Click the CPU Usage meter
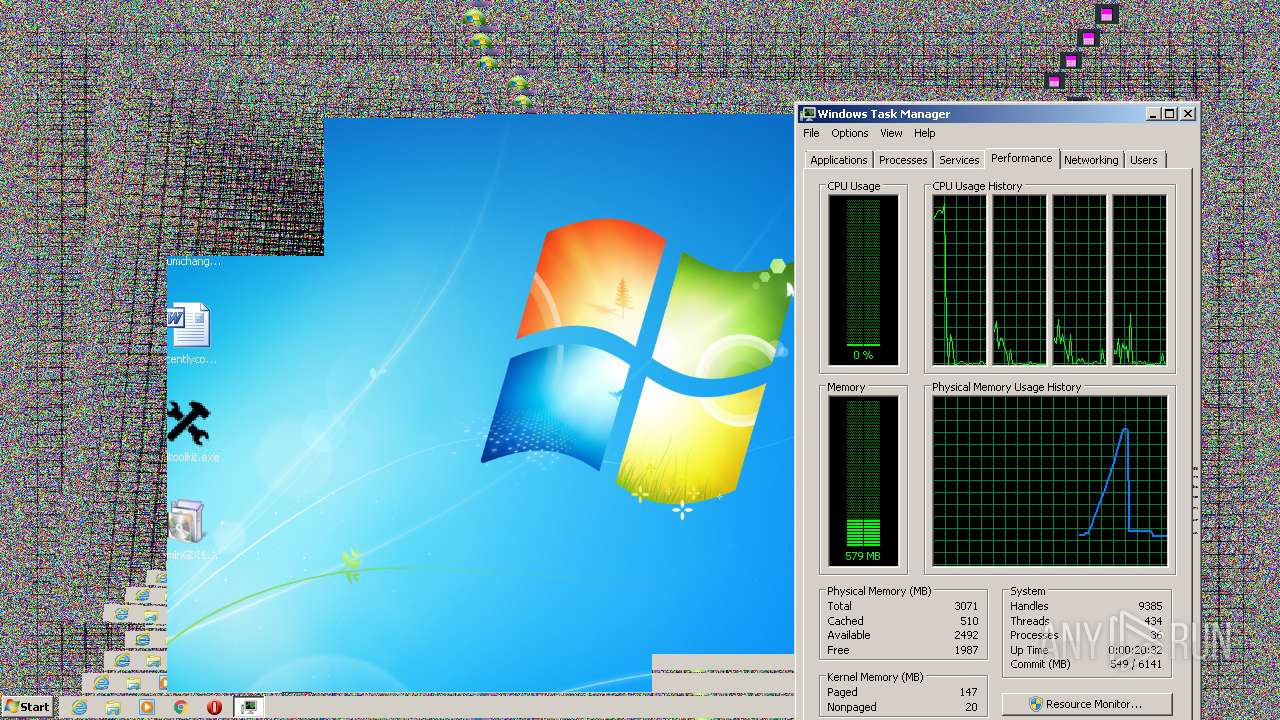Screen dimensions: 1280x720 click(863, 280)
